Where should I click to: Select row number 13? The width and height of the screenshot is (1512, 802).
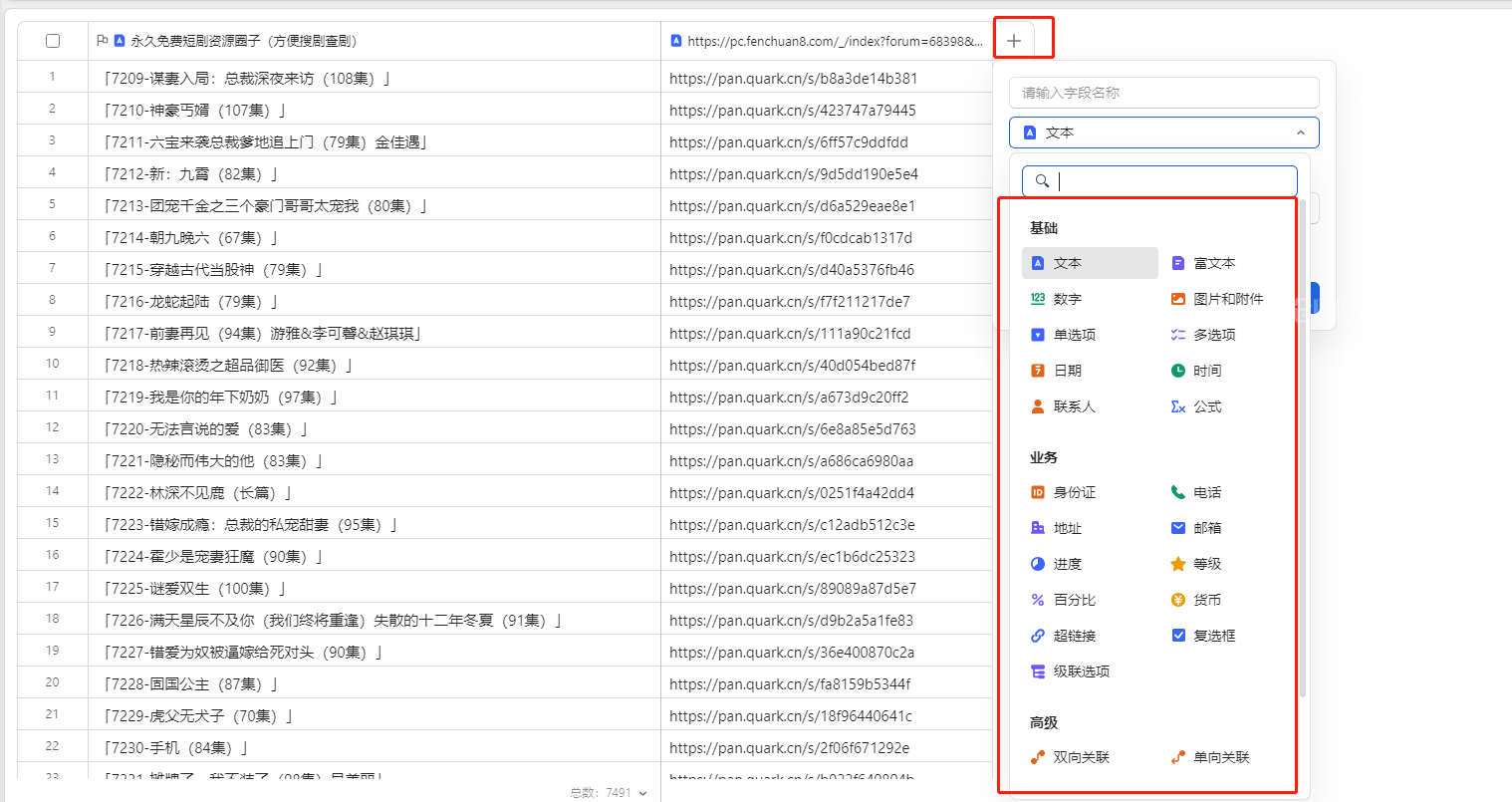tap(53, 459)
